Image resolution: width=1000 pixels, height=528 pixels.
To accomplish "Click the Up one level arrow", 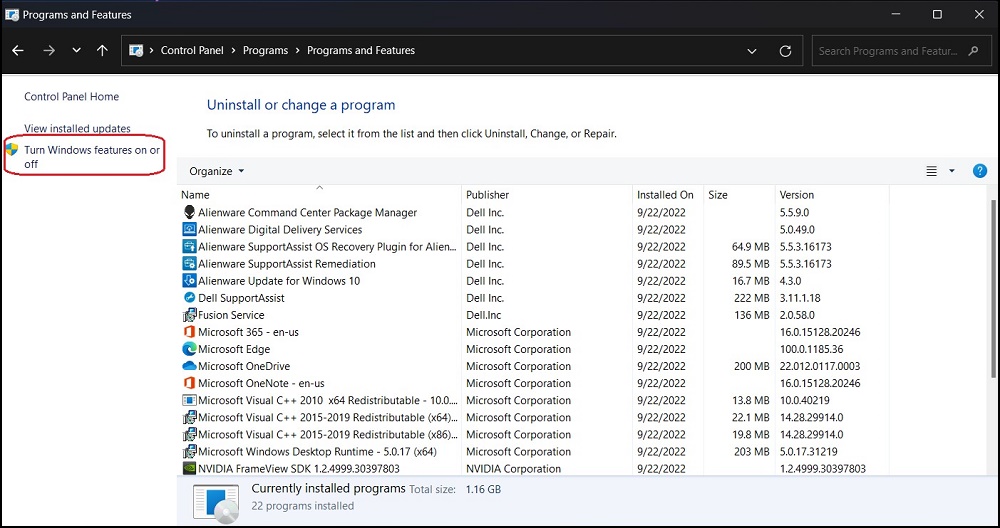I will tap(102, 51).
